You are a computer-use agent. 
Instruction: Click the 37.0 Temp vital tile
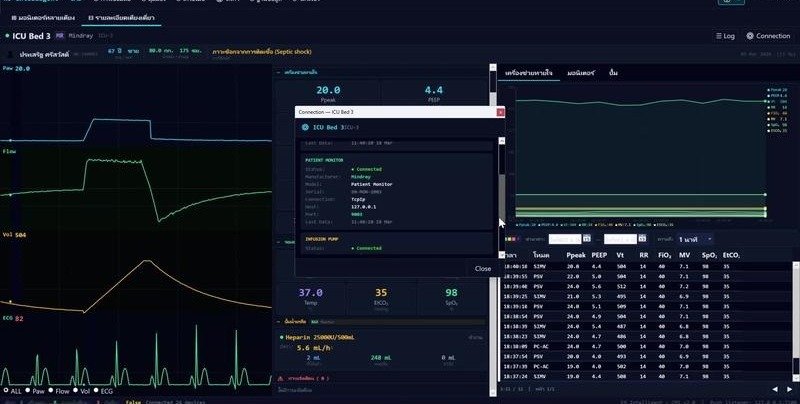click(311, 296)
